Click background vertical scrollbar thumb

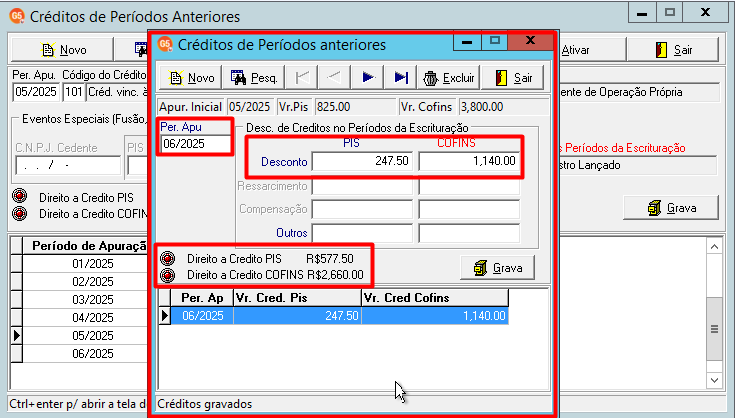point(714,329)
